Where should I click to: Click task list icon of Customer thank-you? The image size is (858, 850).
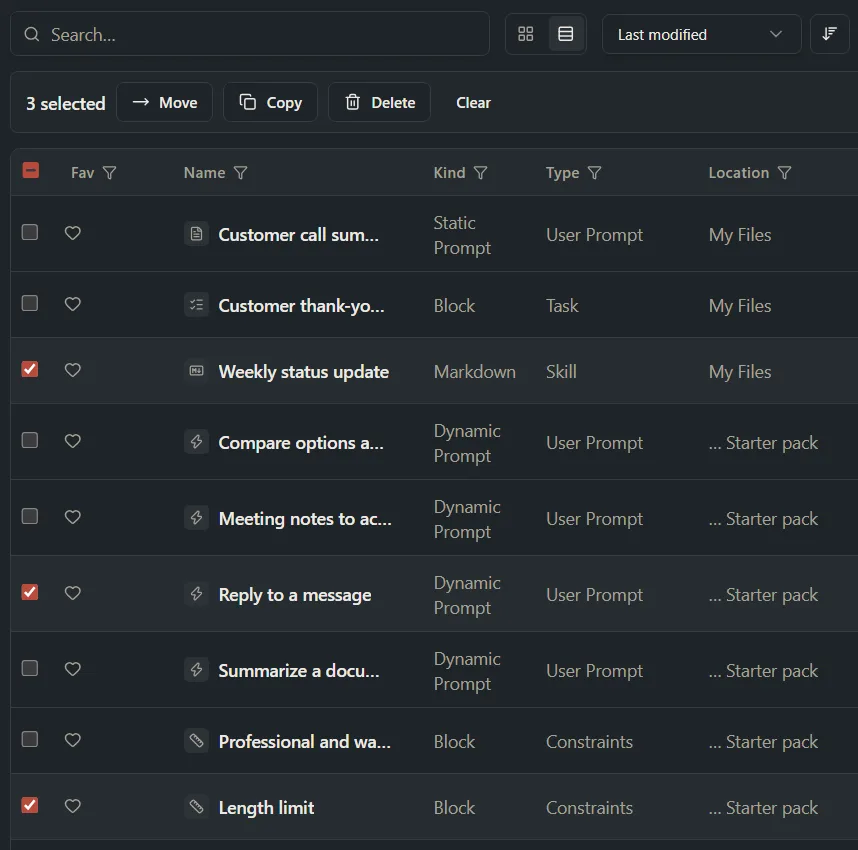click(196, 305)
